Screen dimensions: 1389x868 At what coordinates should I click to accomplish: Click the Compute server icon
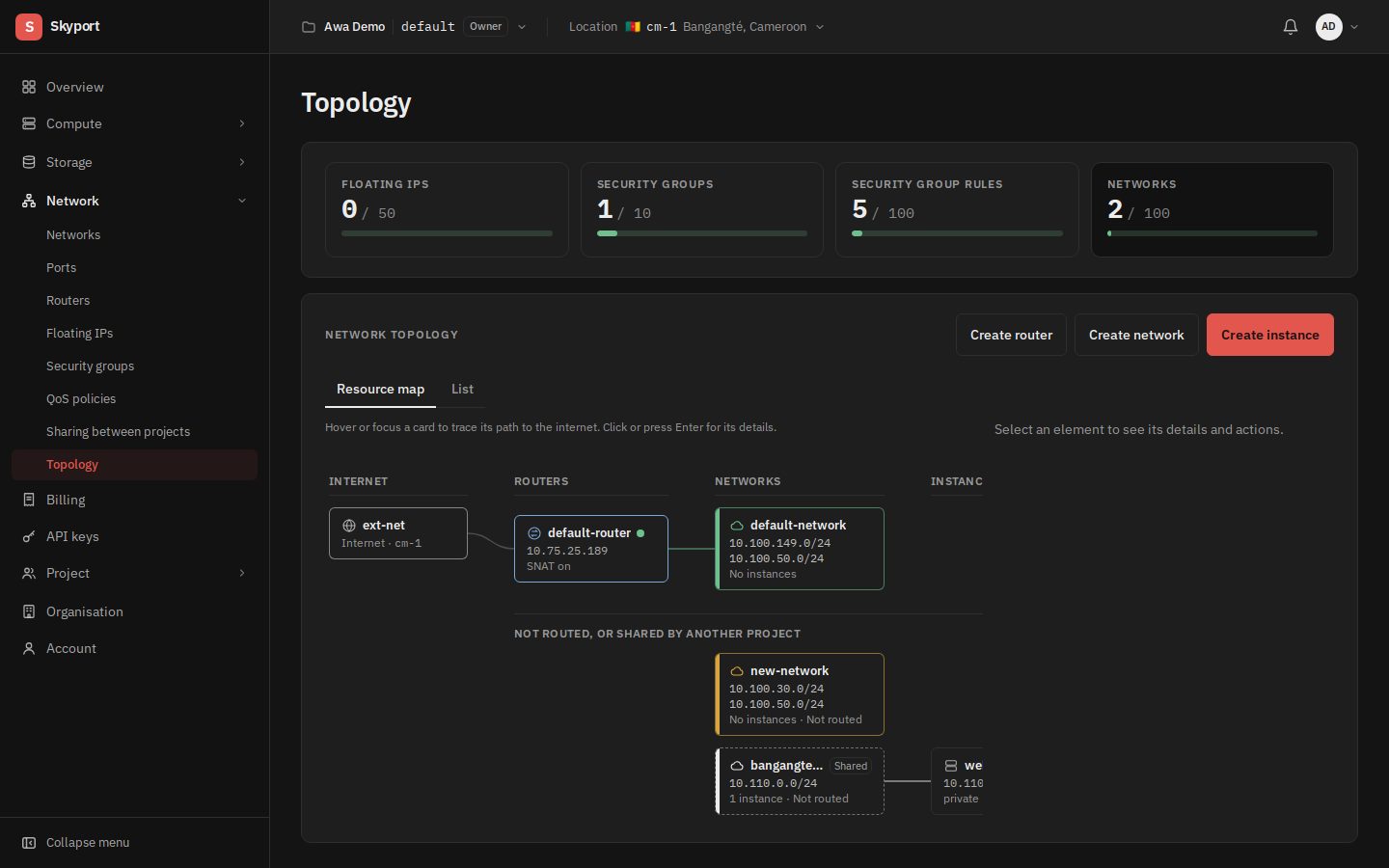point(29,123)
